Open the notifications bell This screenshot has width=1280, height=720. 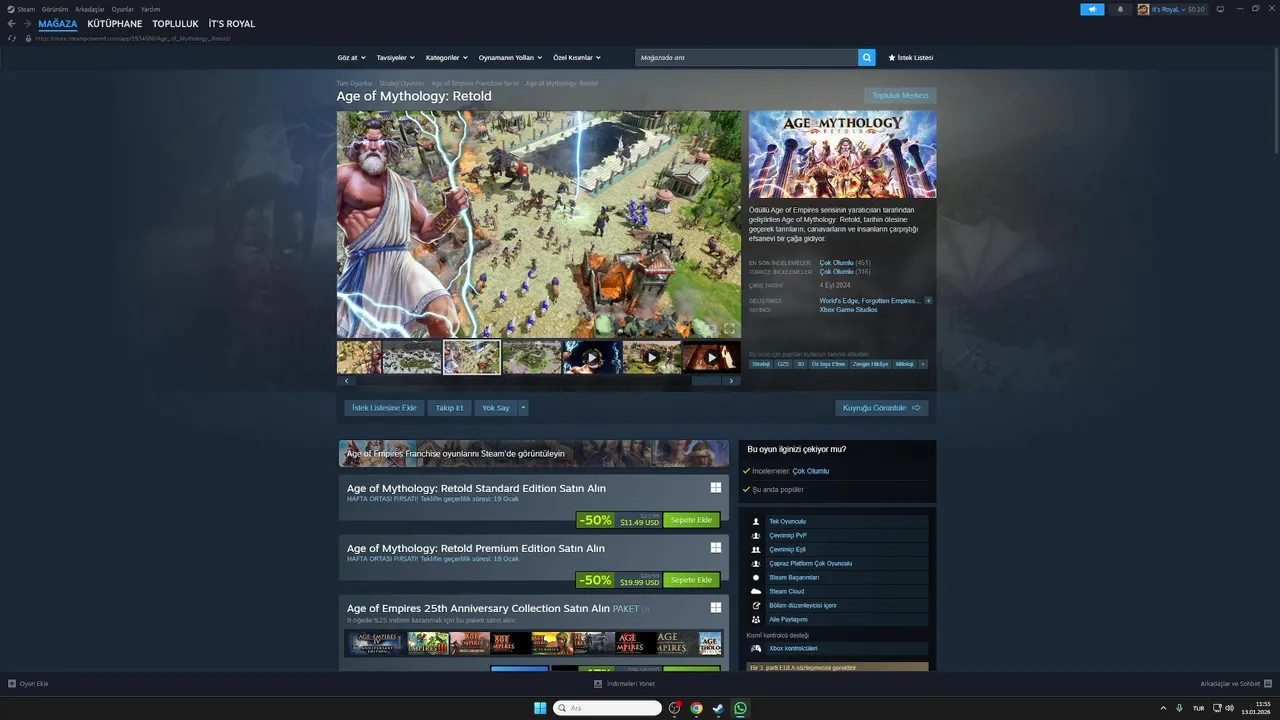point(1119,9)
